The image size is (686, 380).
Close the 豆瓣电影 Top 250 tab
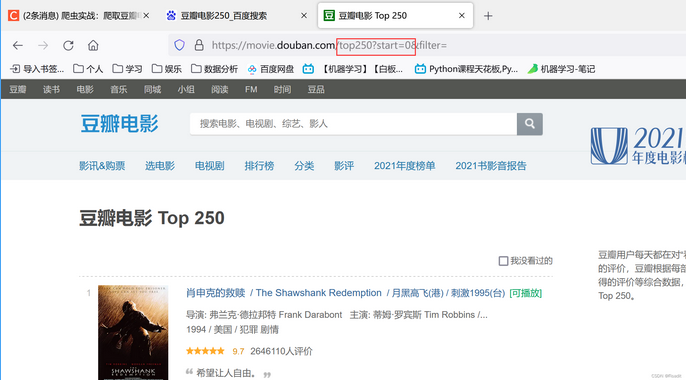tap(462, 16)
